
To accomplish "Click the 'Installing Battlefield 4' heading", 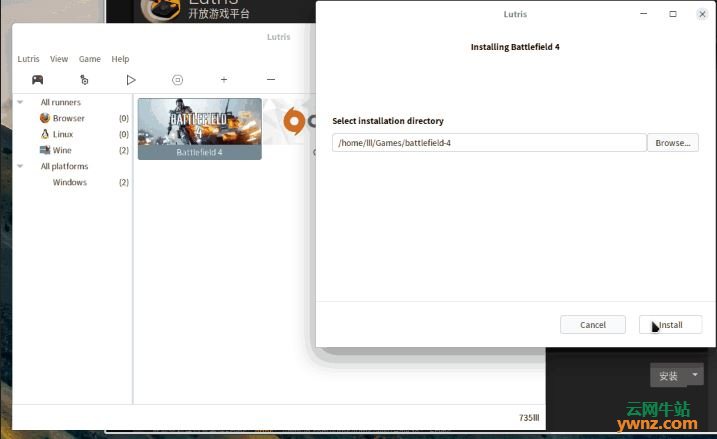I will pyautogui.click(x=515, y=47).
